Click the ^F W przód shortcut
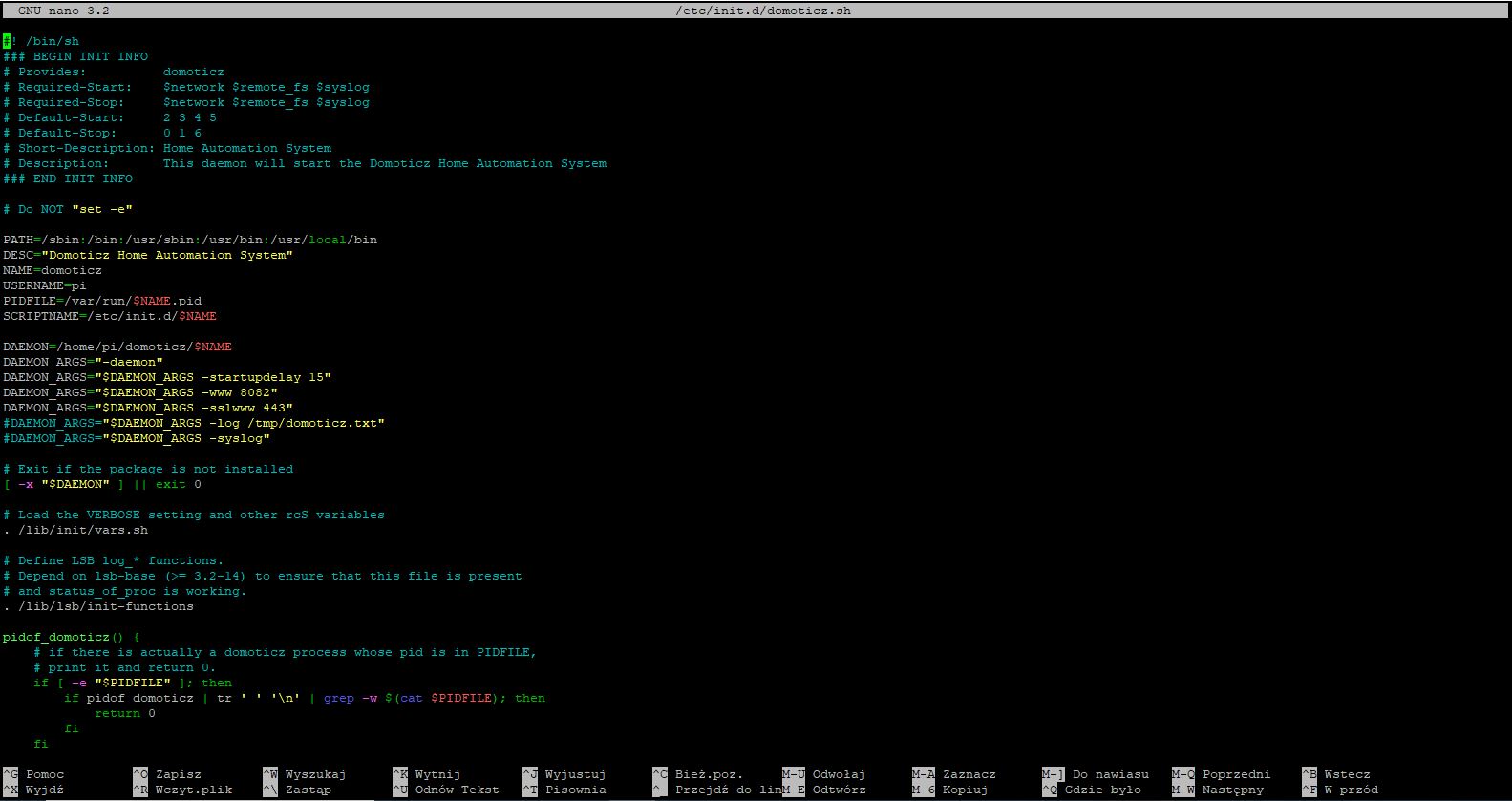Viewport: 1512px width, 801px height. (1340, 790)
